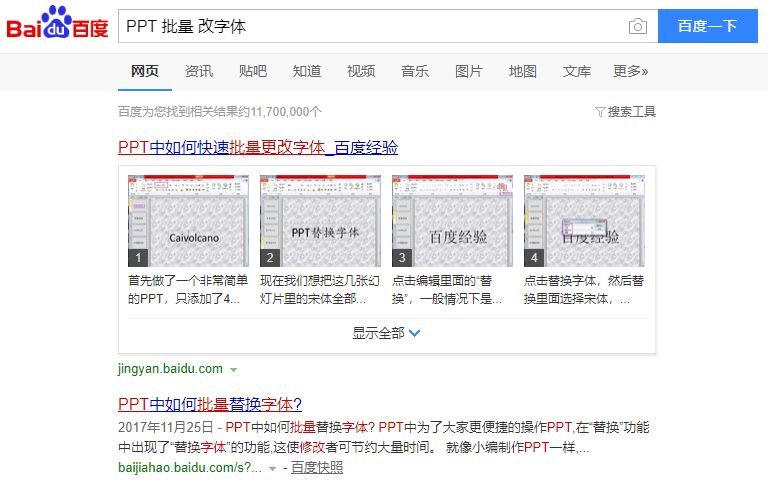Expand 更多» for more categories
768x486 pixels.
[x=630, y=72]
